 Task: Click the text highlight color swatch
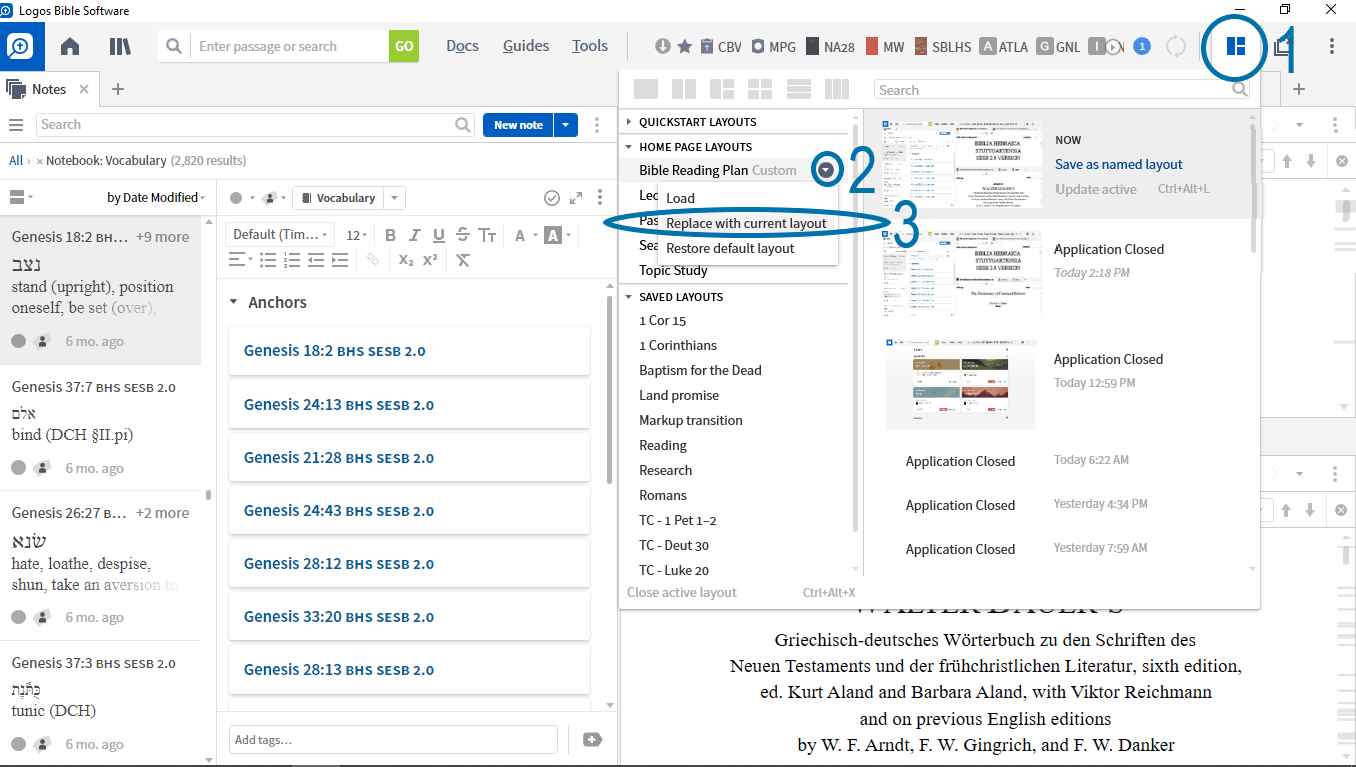click(553, 235)
